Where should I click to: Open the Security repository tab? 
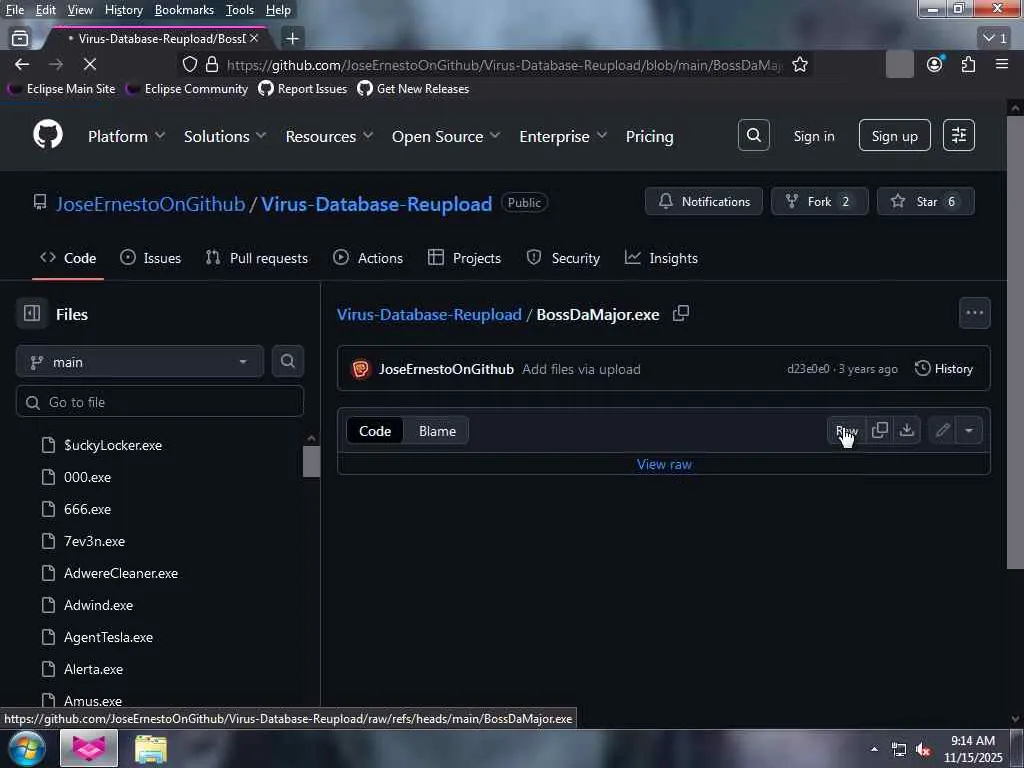pyautogui.click(x=563, y=258)
